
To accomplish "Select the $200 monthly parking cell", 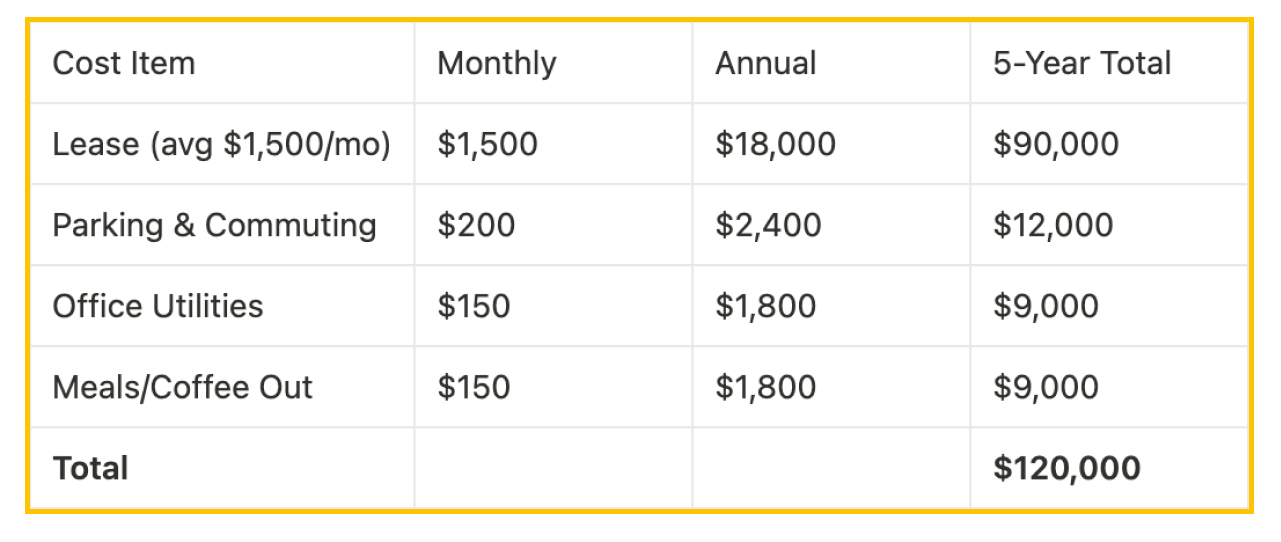I will [553, 225].
